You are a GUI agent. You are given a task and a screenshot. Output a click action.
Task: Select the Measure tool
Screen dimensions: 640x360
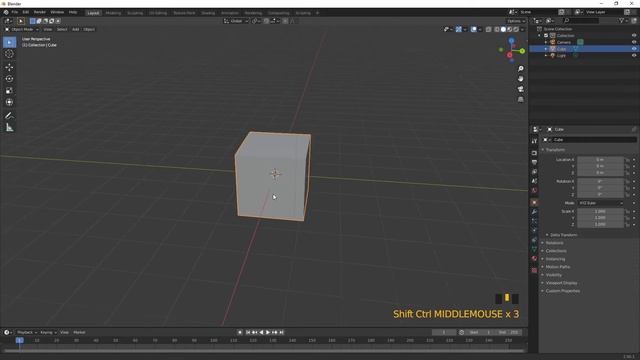[9, 128]
